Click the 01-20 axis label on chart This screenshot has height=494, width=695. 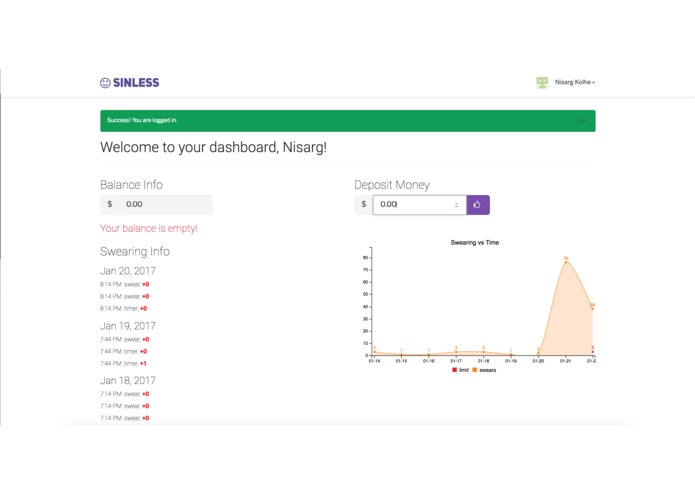point(538,361)
